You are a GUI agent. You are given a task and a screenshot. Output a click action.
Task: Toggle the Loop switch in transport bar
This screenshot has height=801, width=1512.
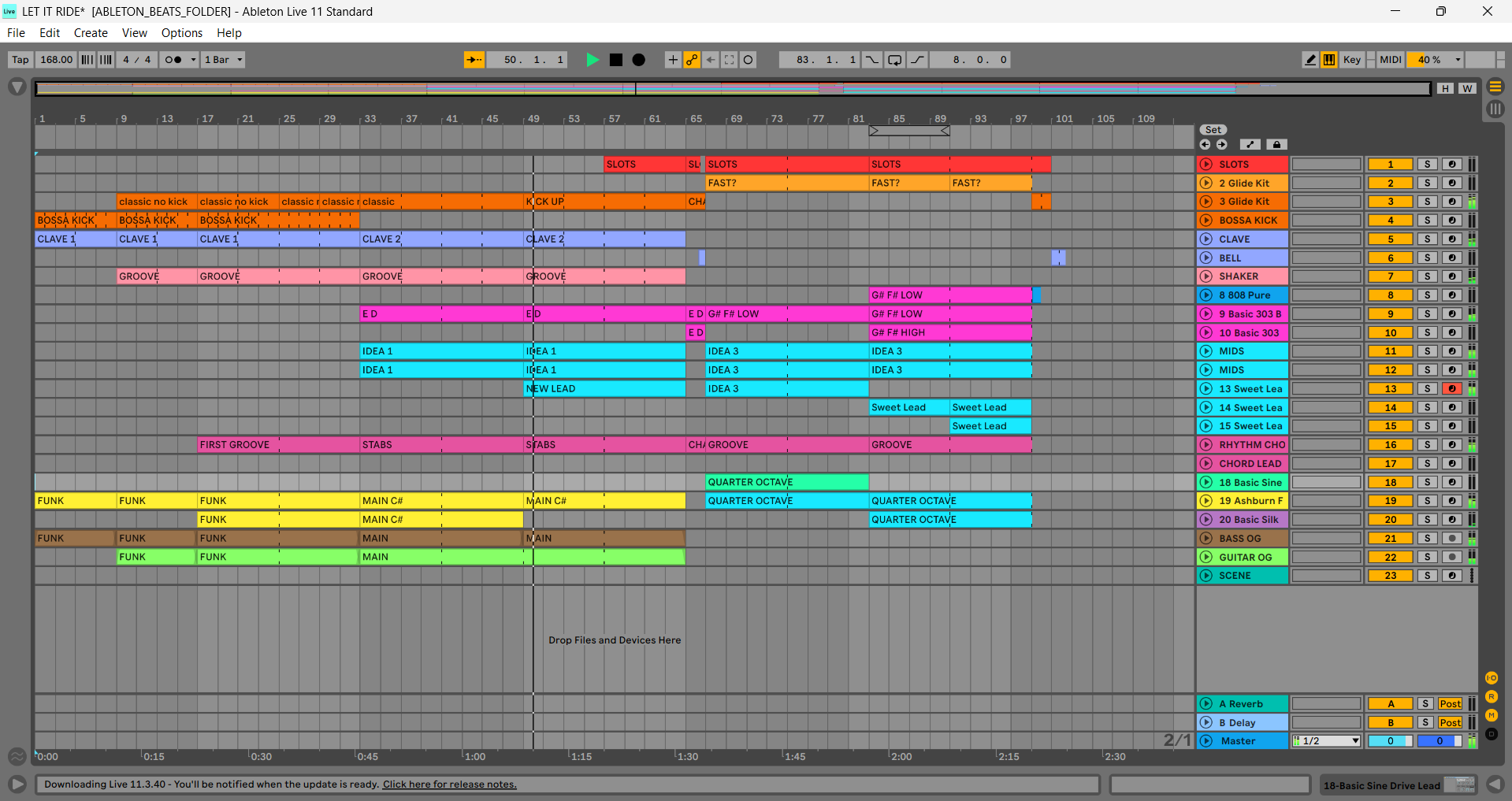[x=895, y=60]
